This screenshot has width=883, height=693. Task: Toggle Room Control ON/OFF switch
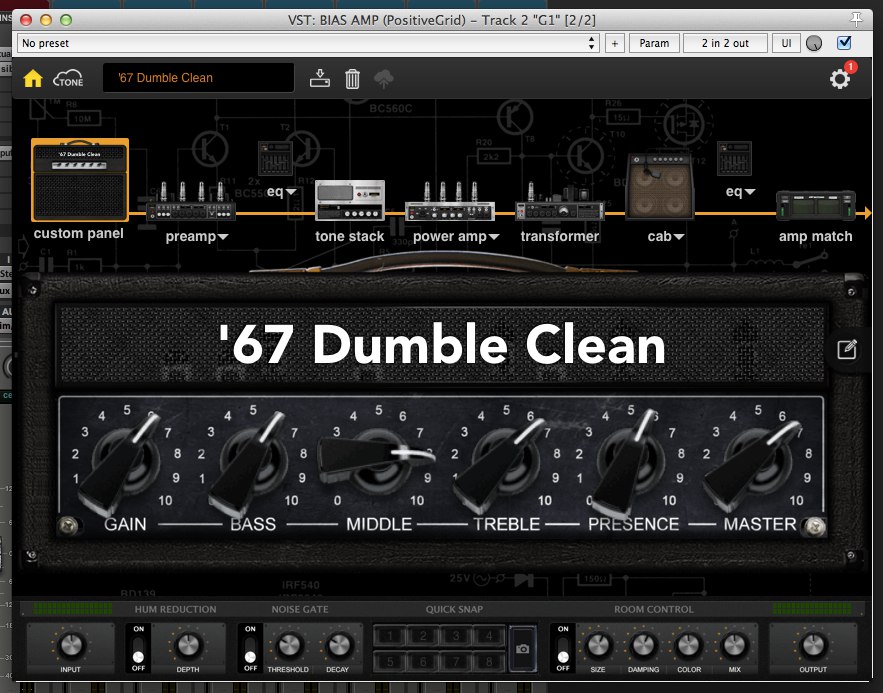pos(563,649)
